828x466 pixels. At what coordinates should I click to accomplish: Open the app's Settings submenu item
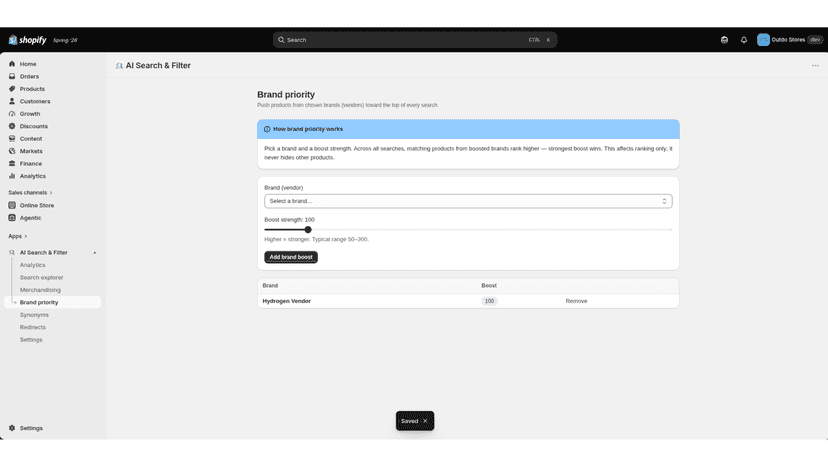(x=31, y=340)
